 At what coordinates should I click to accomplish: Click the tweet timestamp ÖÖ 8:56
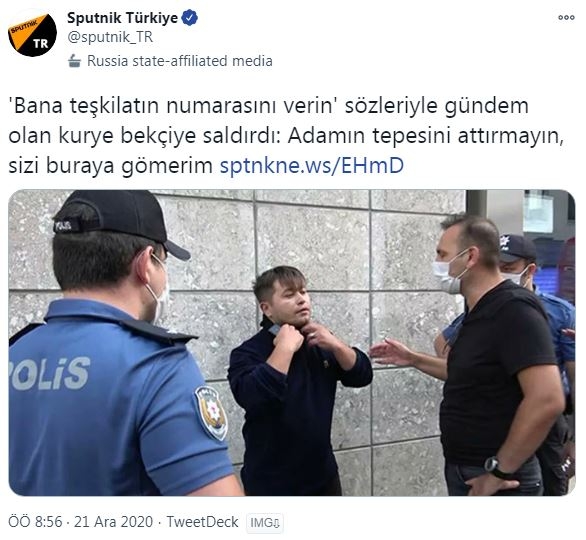pos(35,522)
